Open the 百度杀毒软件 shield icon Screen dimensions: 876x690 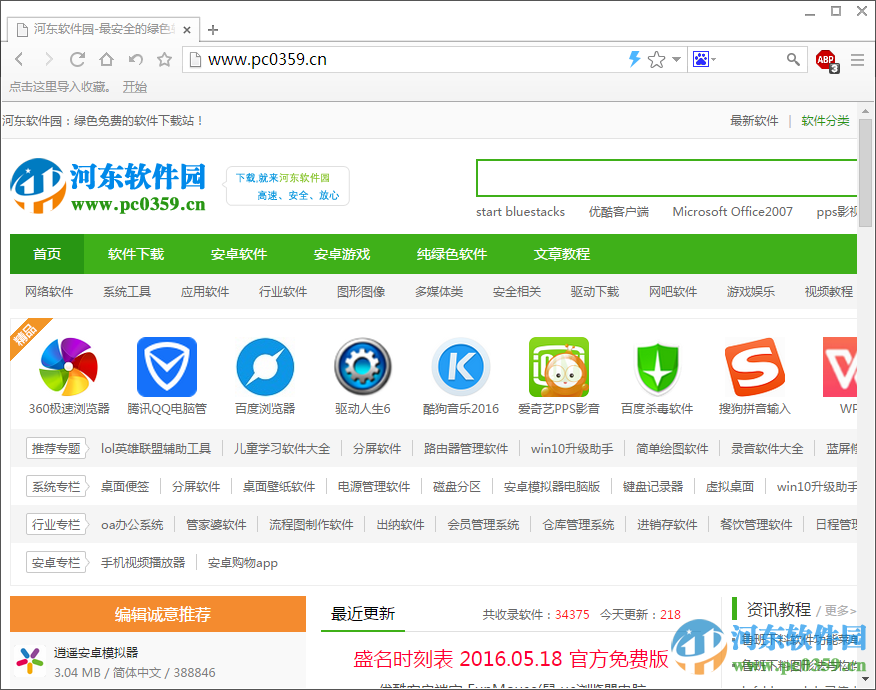656,367
